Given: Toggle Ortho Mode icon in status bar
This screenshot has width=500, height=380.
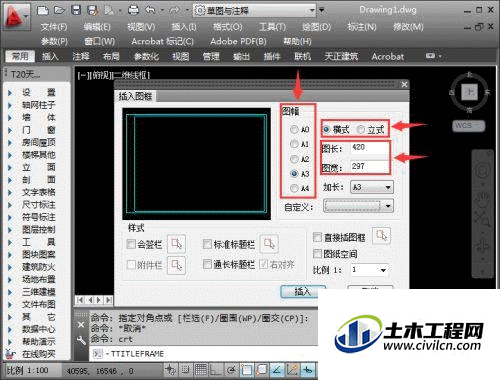Looking at the screenshot, I should click(x=216, y=370).
